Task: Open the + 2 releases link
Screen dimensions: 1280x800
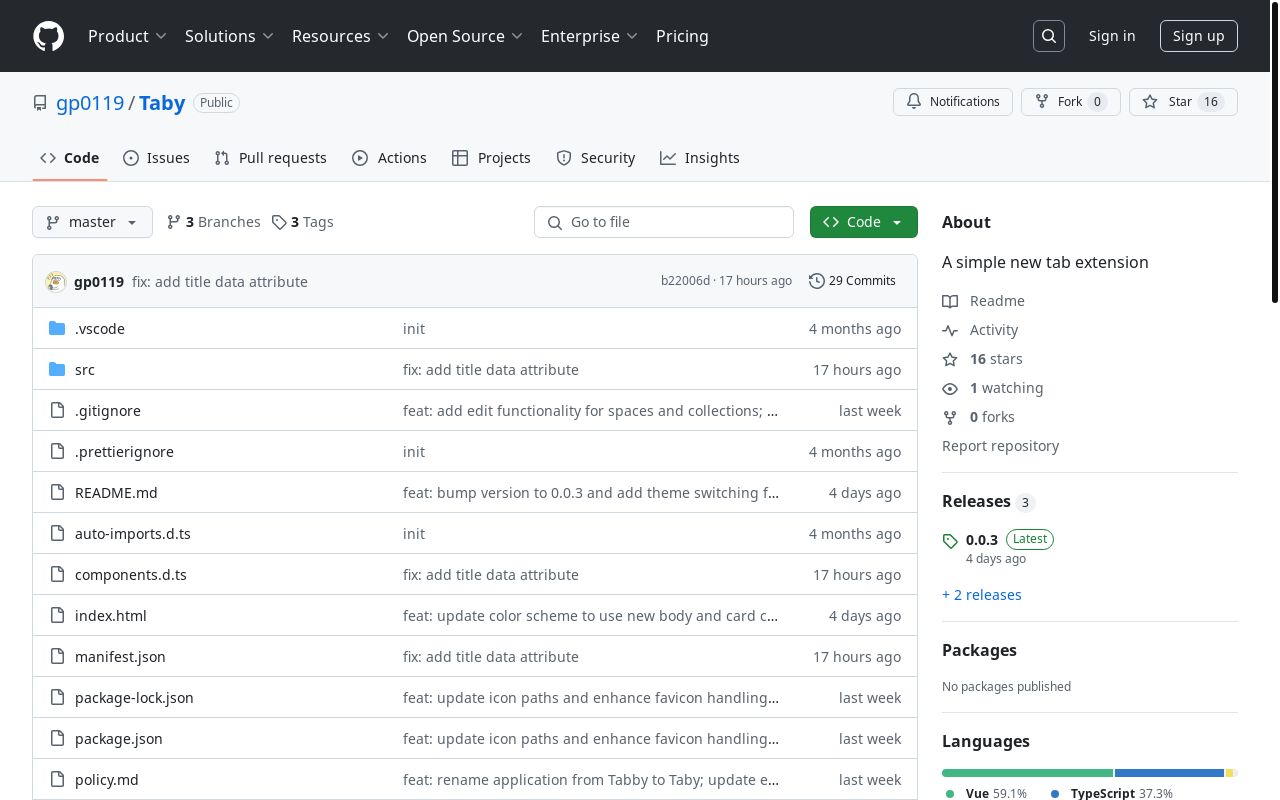Action: (981, 595)
